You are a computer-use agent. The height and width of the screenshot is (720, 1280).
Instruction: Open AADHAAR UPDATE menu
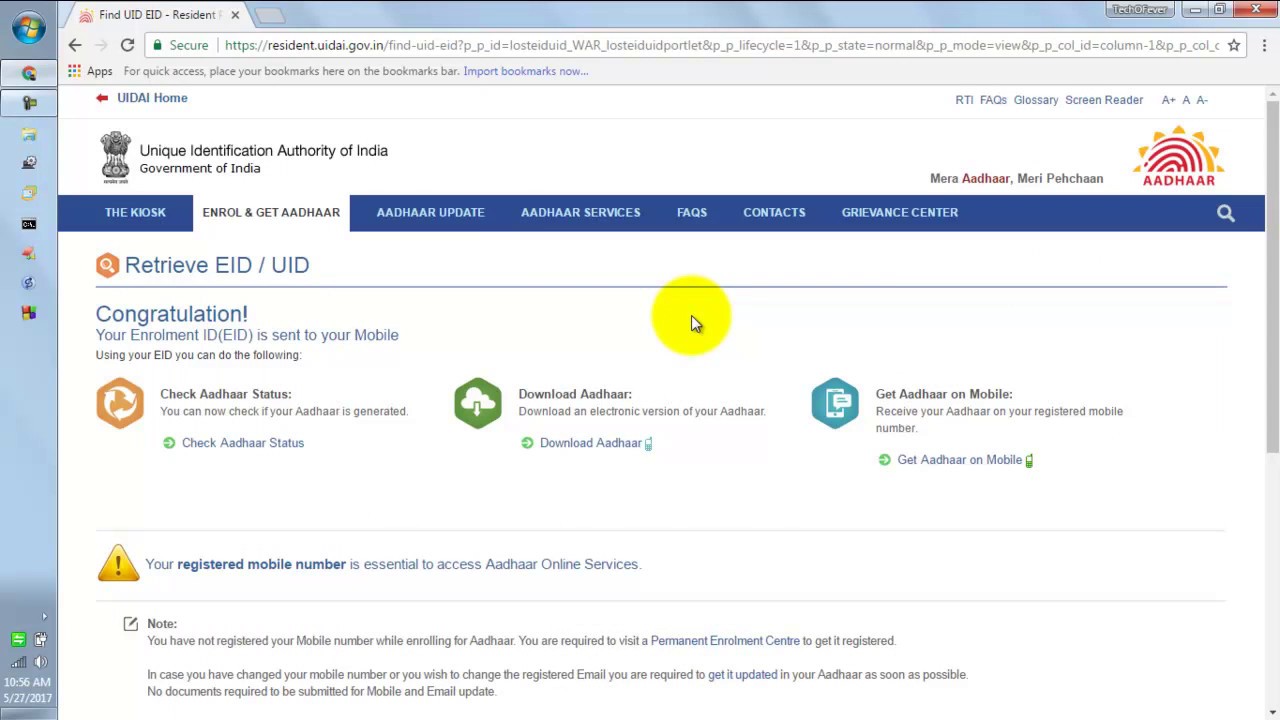pos(430,213)
